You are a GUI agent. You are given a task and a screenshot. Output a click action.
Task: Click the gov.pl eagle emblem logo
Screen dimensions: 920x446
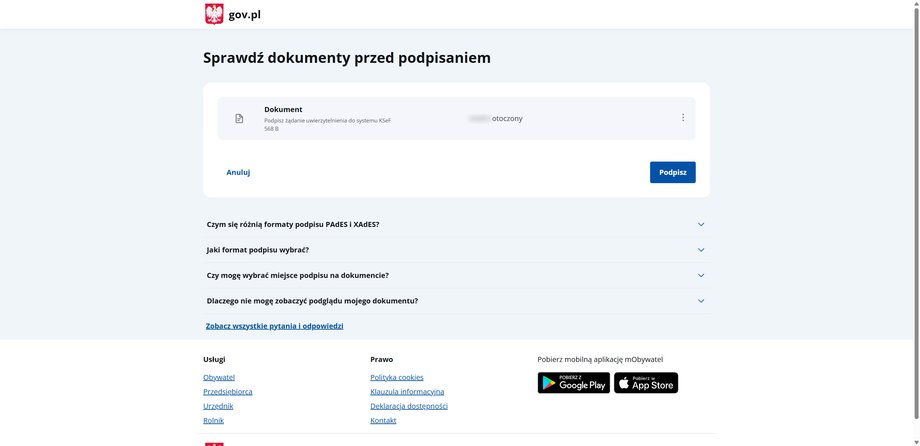point(214,13)
